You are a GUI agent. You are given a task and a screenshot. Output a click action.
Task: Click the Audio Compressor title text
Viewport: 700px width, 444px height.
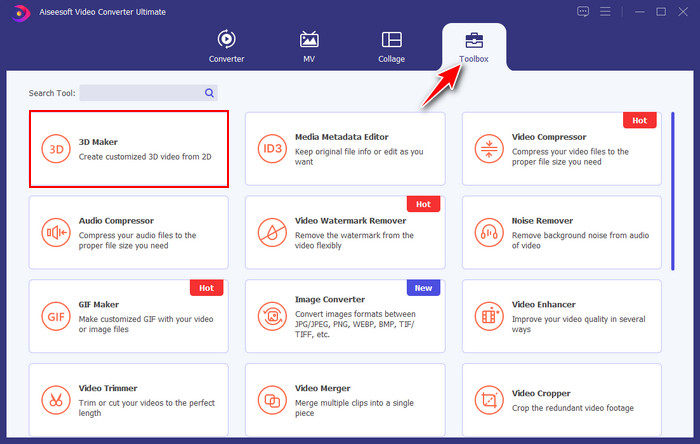pos(116,220)
